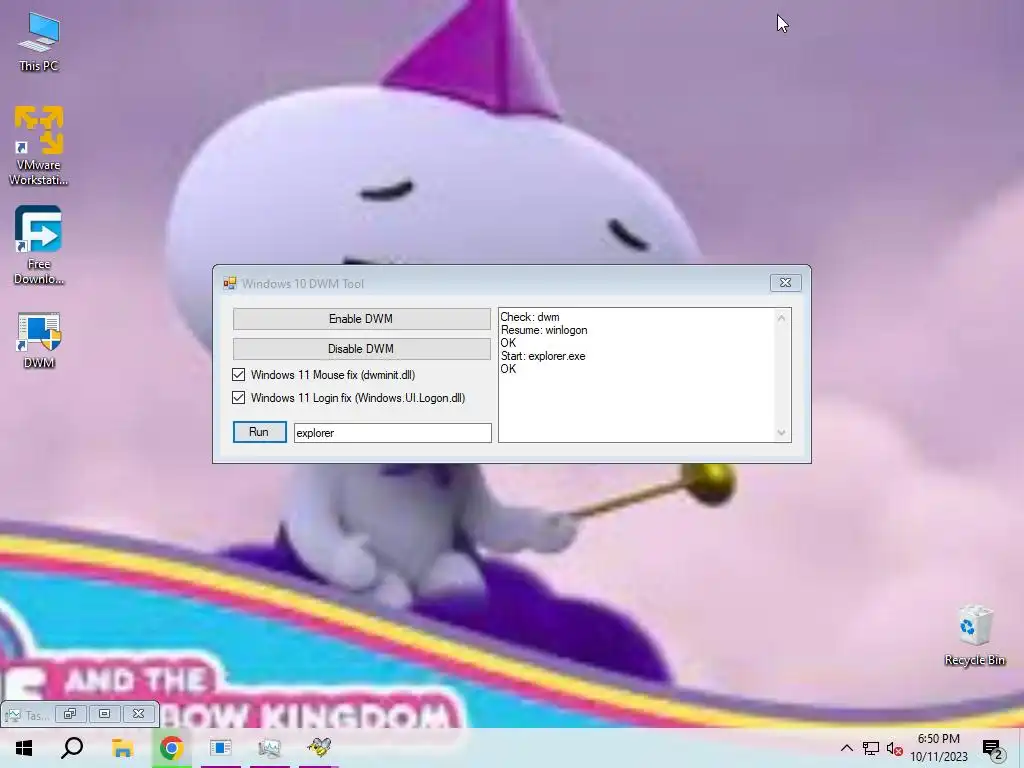Show hidden tray icons chevron
The image size is (1024, 768).
click(x=846, y=748)
